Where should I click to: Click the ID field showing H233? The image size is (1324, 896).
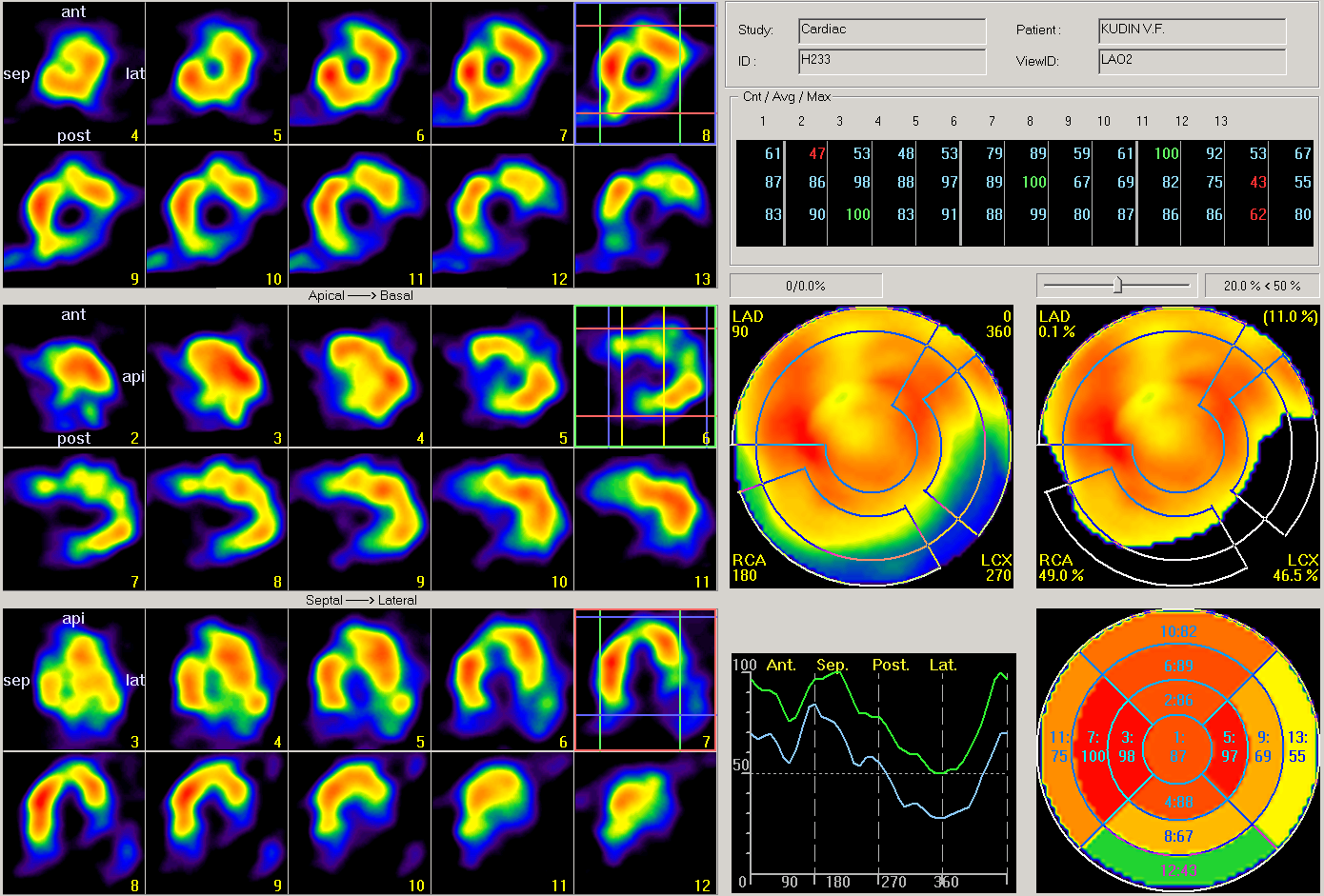coord(892,61)
